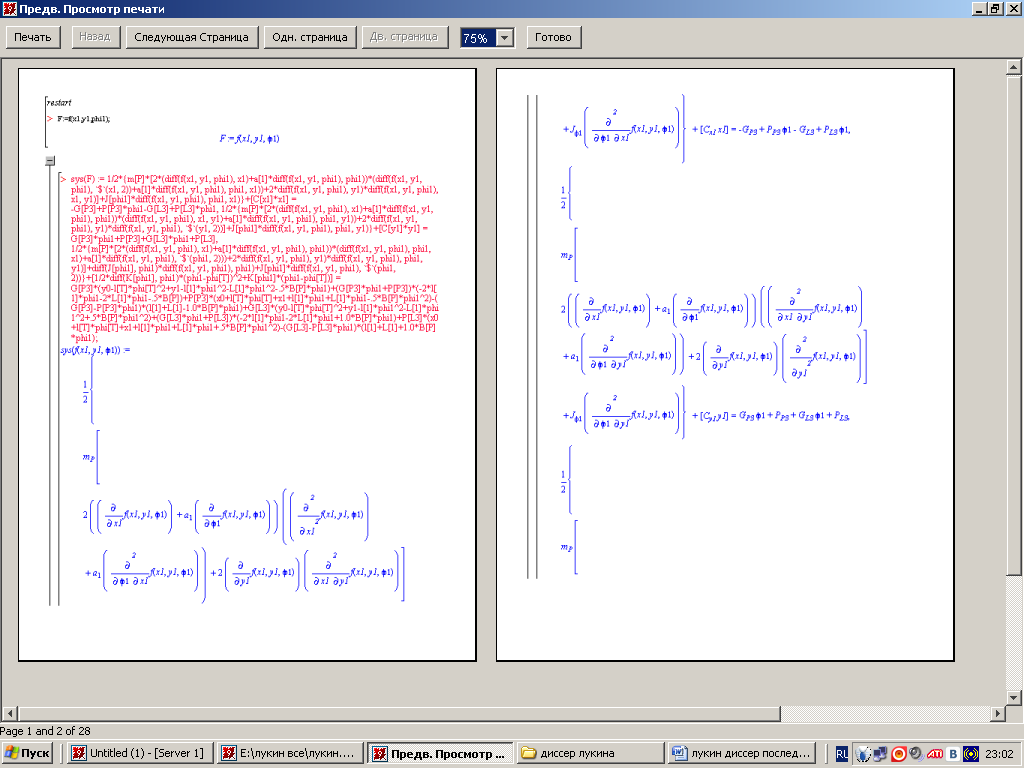This screenshot has width=1024, height=768.
Task: Open the диссер лукина folder from taskbar
Action: tap(588, 753)
